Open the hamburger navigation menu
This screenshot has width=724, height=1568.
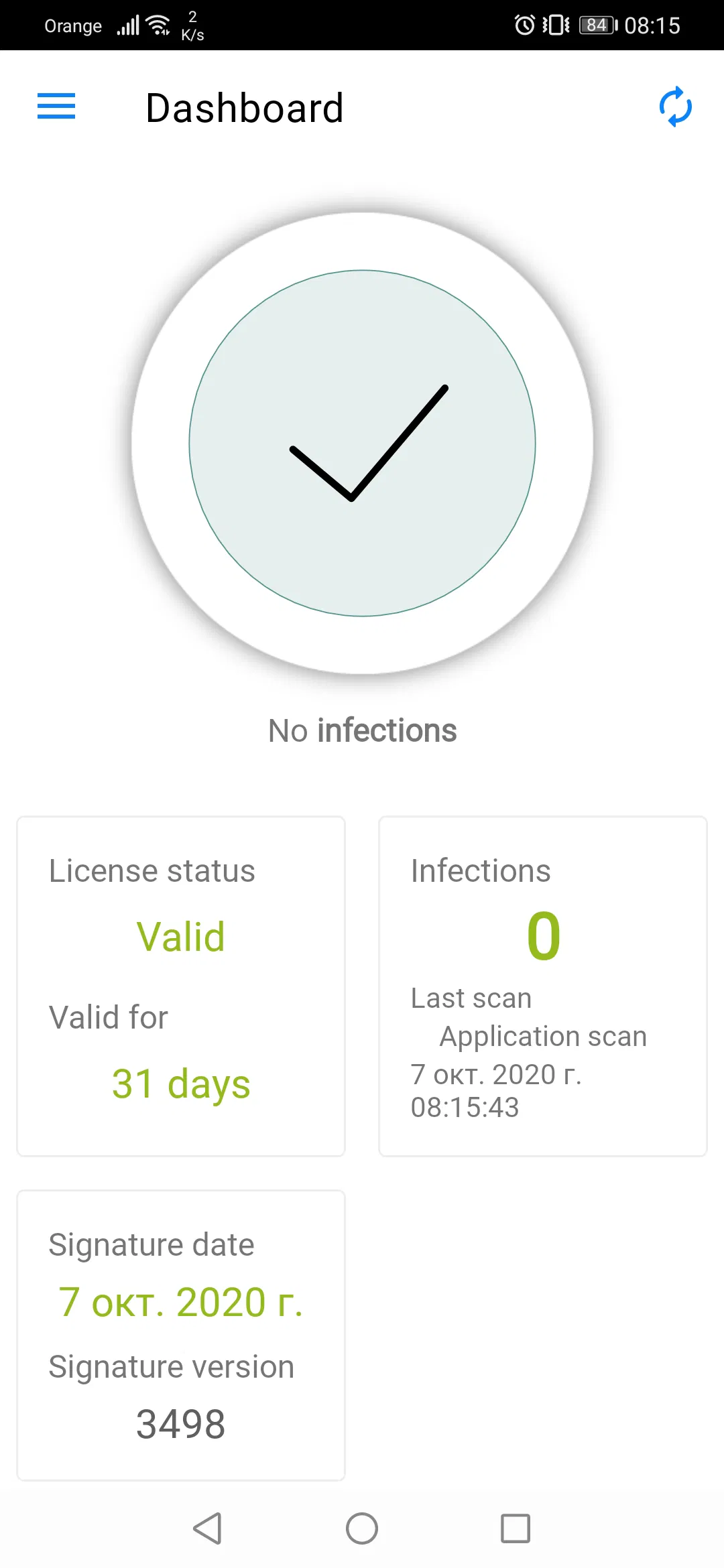point(56,107)
